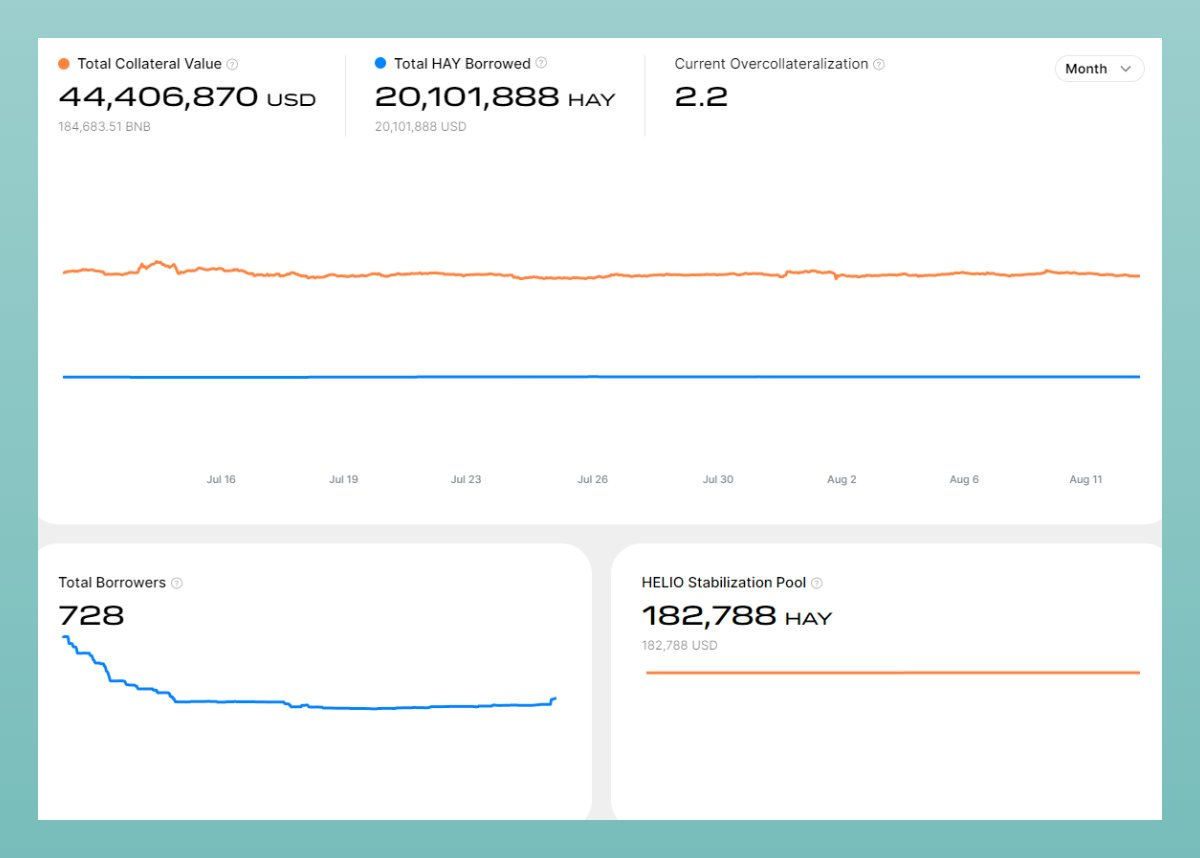Click info icon beside HELIO Stabilization Pool

(816, 583)
